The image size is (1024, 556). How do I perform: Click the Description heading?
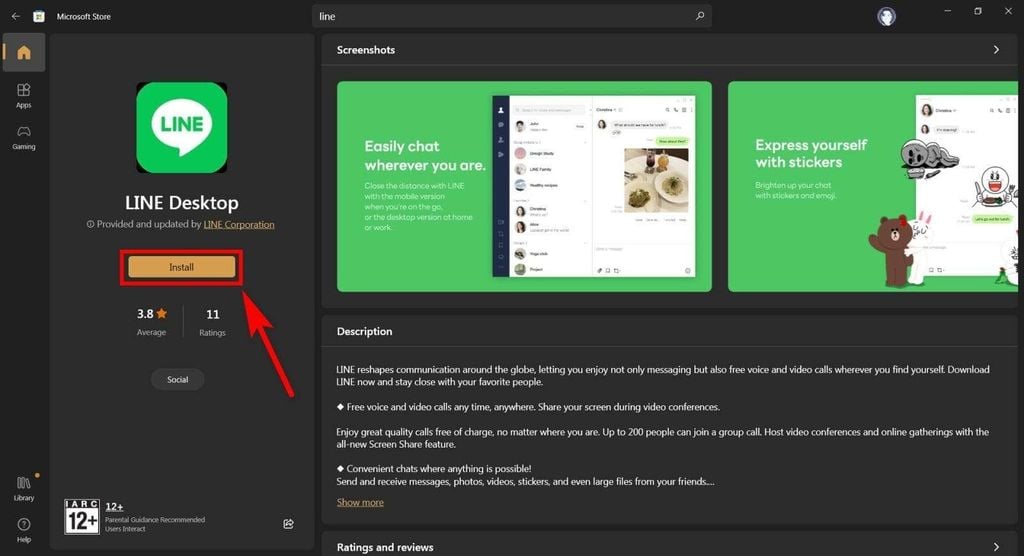[364, 331]
